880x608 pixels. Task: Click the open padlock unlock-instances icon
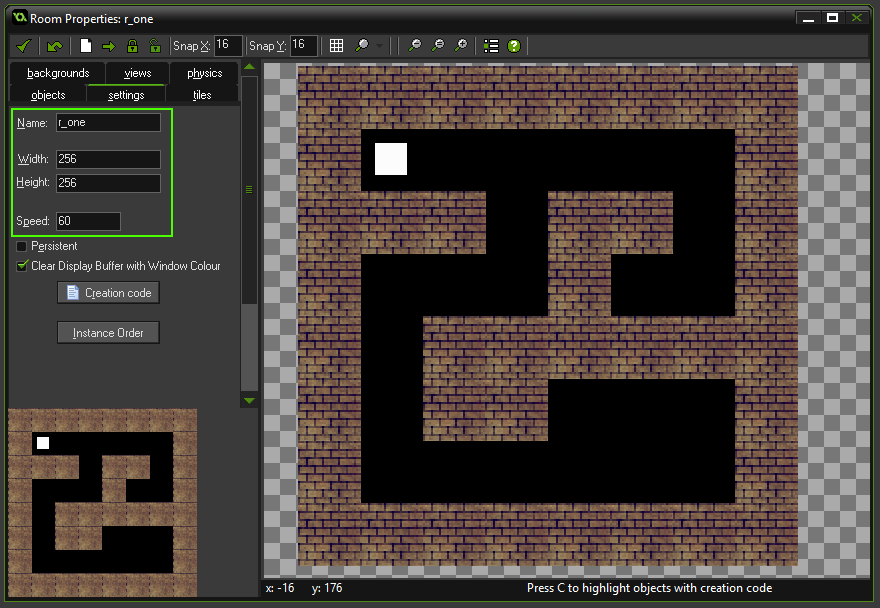[155, 46]
